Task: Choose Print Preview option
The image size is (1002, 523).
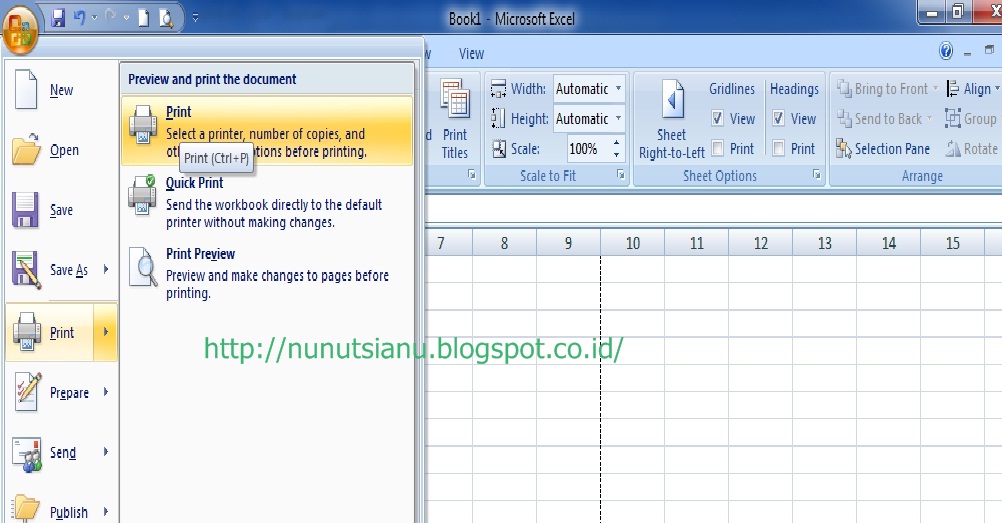Action: click(x=267, y=274)
